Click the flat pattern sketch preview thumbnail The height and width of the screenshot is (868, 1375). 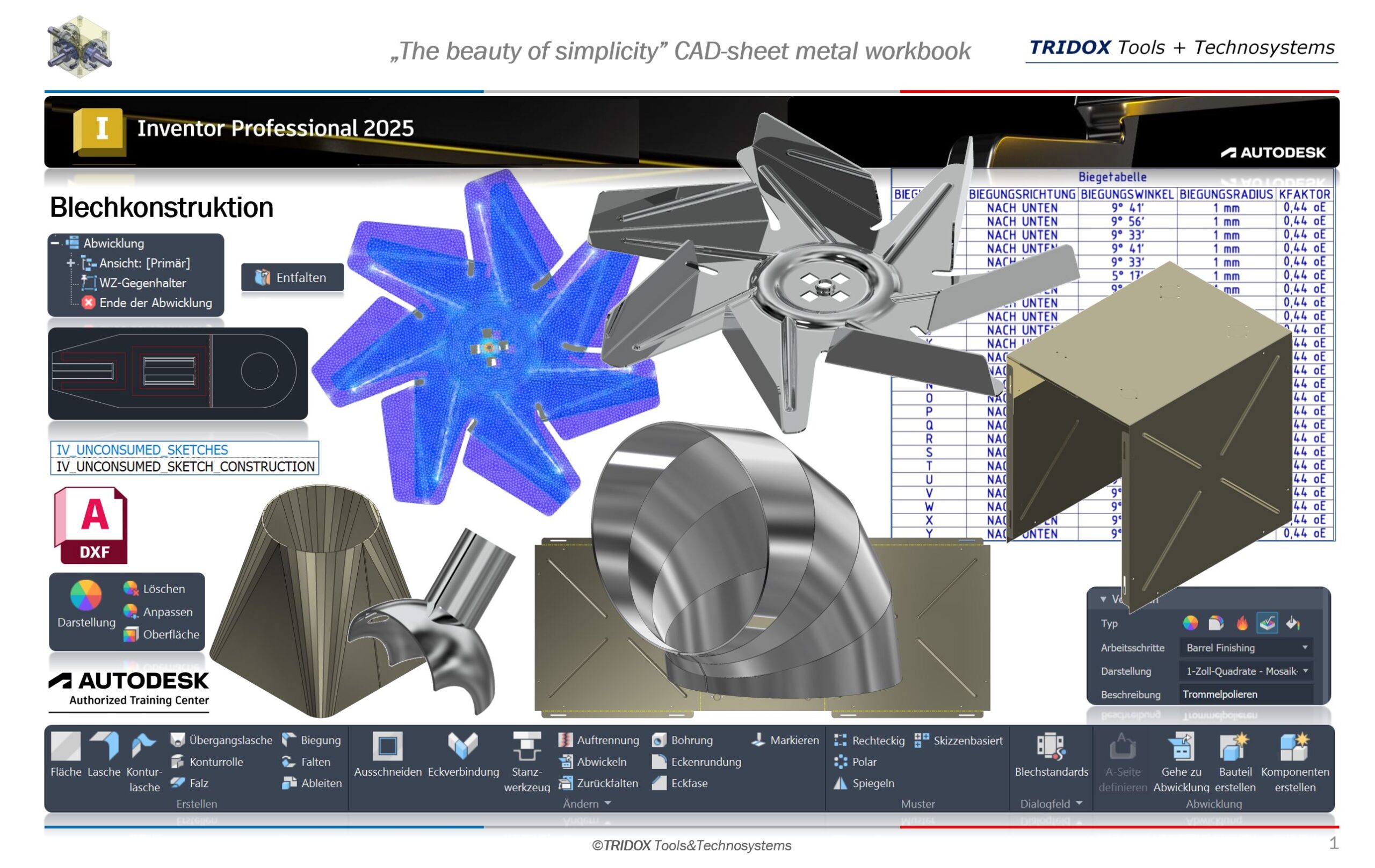tap(178, 373)
